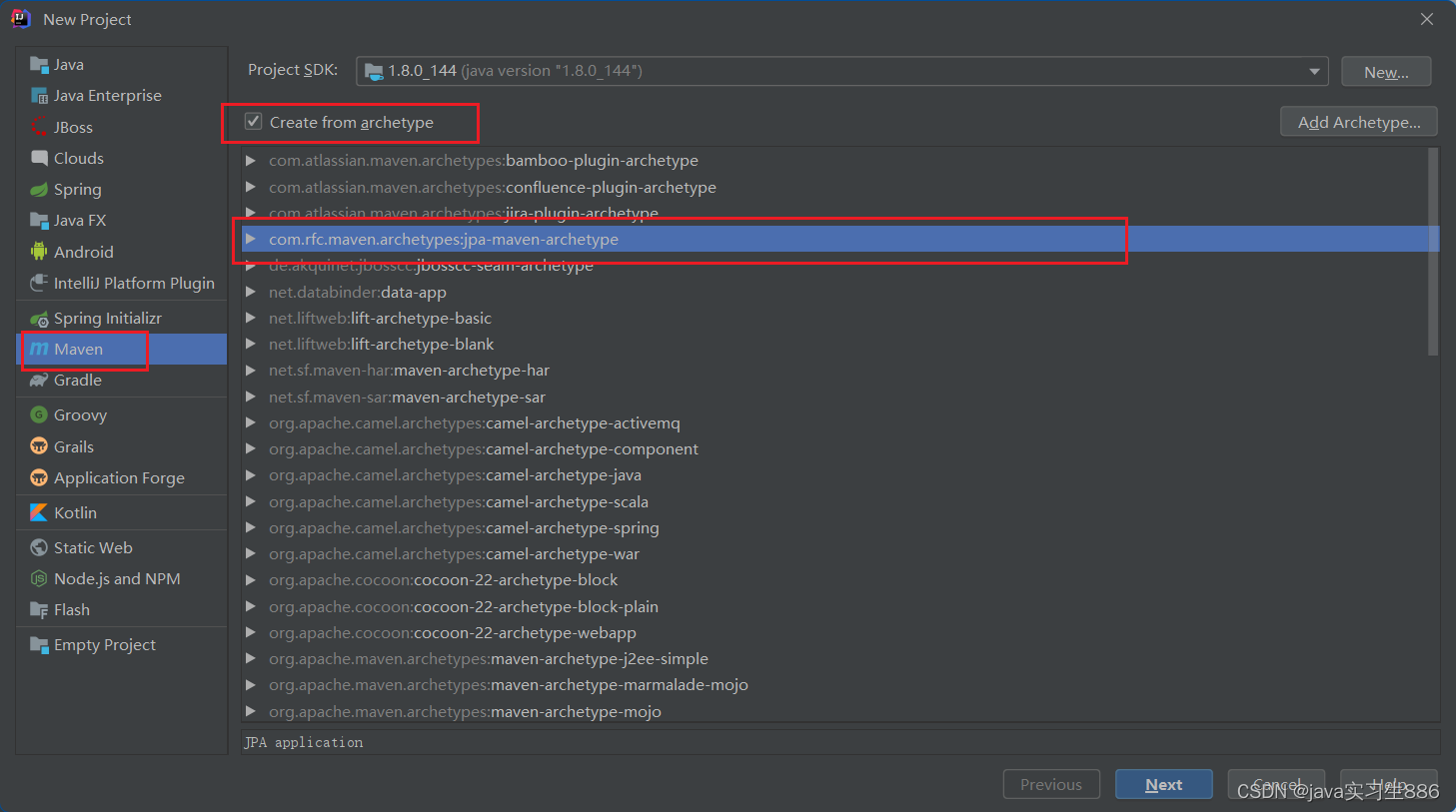1456x812 pixels.
Task: Expand net.databinder:data-app node
Action: (251, 292)
